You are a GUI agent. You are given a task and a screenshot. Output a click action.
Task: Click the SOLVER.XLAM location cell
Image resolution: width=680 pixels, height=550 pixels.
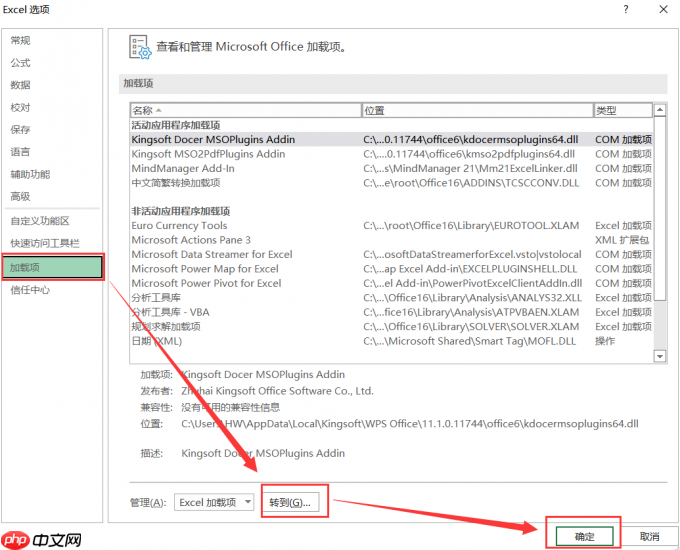(x=471, y=327)
